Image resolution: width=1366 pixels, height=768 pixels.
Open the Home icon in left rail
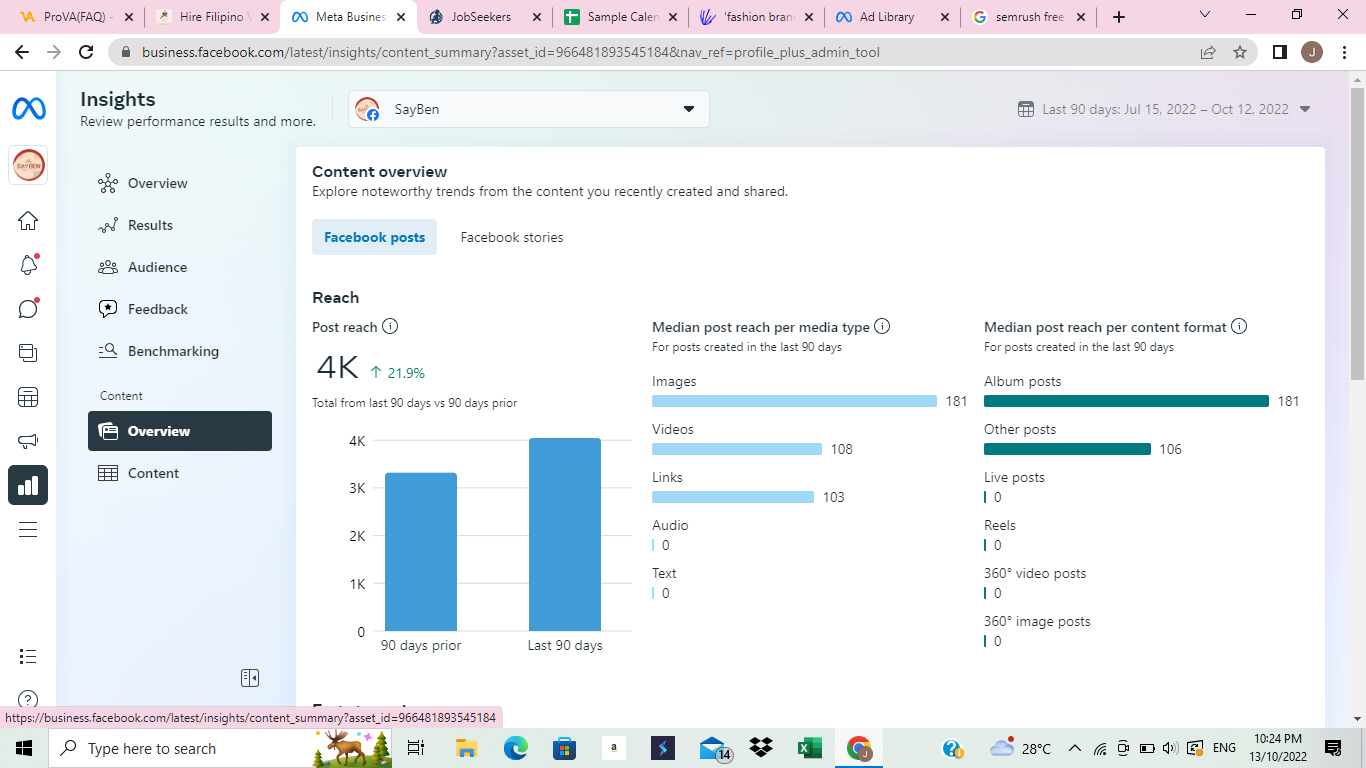28,221
